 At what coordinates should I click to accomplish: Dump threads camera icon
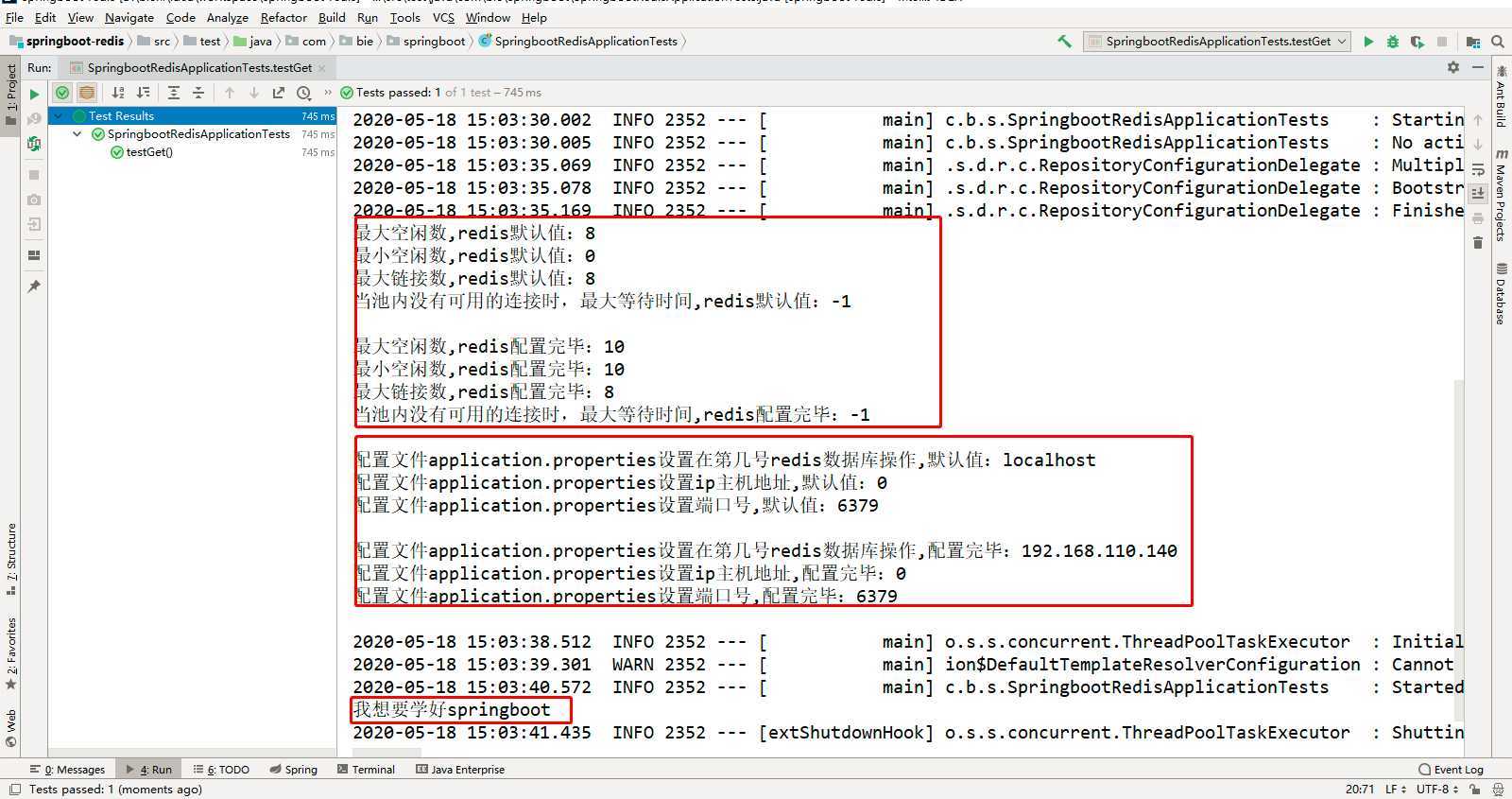34,200
